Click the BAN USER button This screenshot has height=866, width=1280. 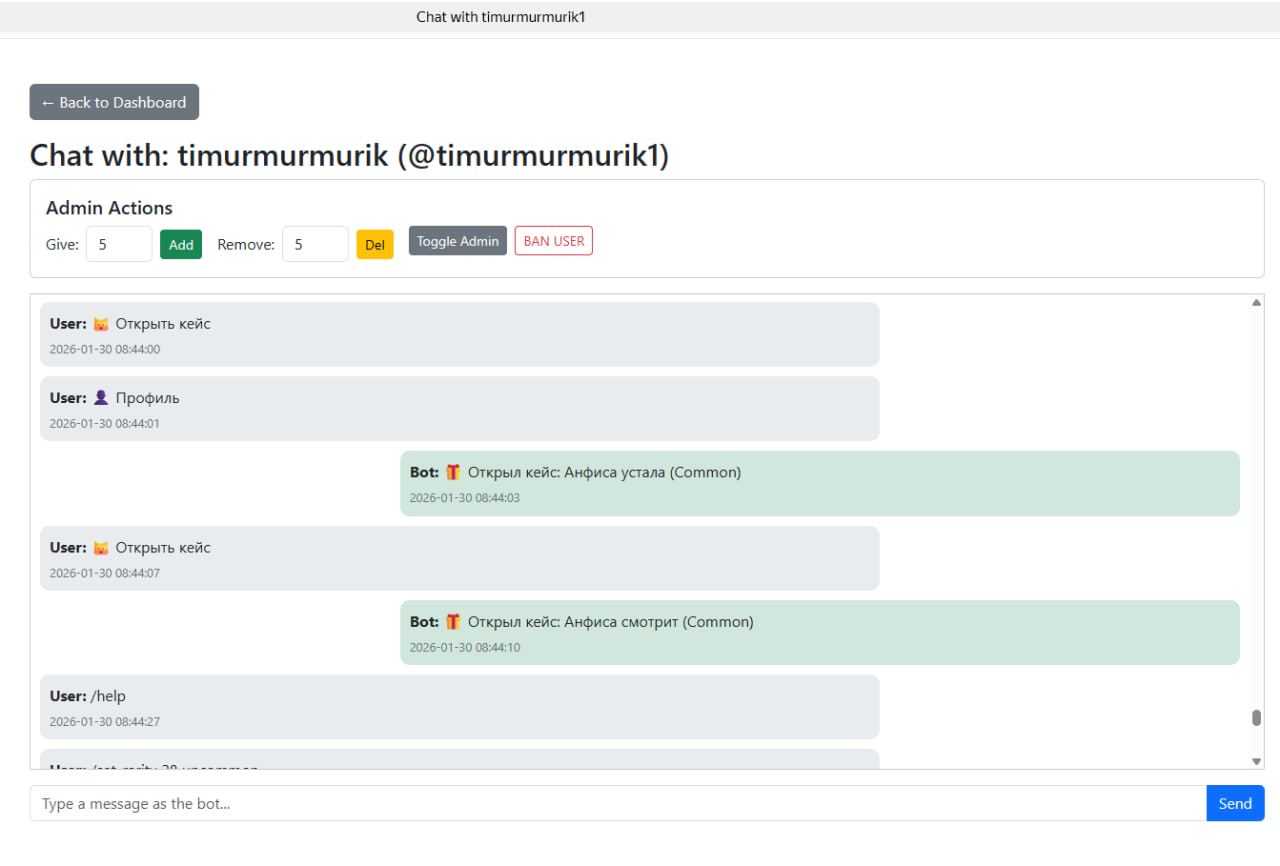click(x=554, y=241)
